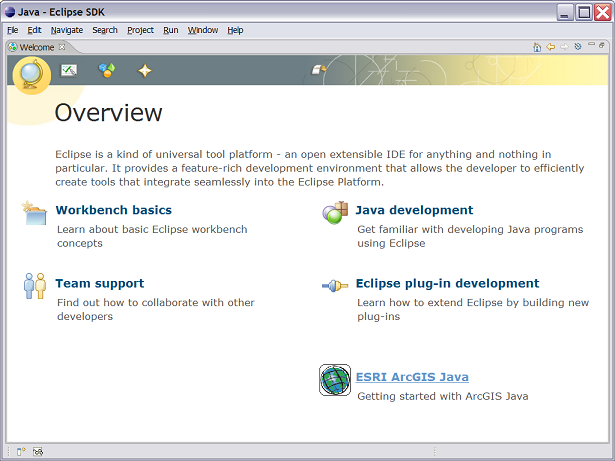The width and height of the screenshot is (615, 461).
Task: Maximize the Eclipse SDK window
Action: click(x=584, y=13)
